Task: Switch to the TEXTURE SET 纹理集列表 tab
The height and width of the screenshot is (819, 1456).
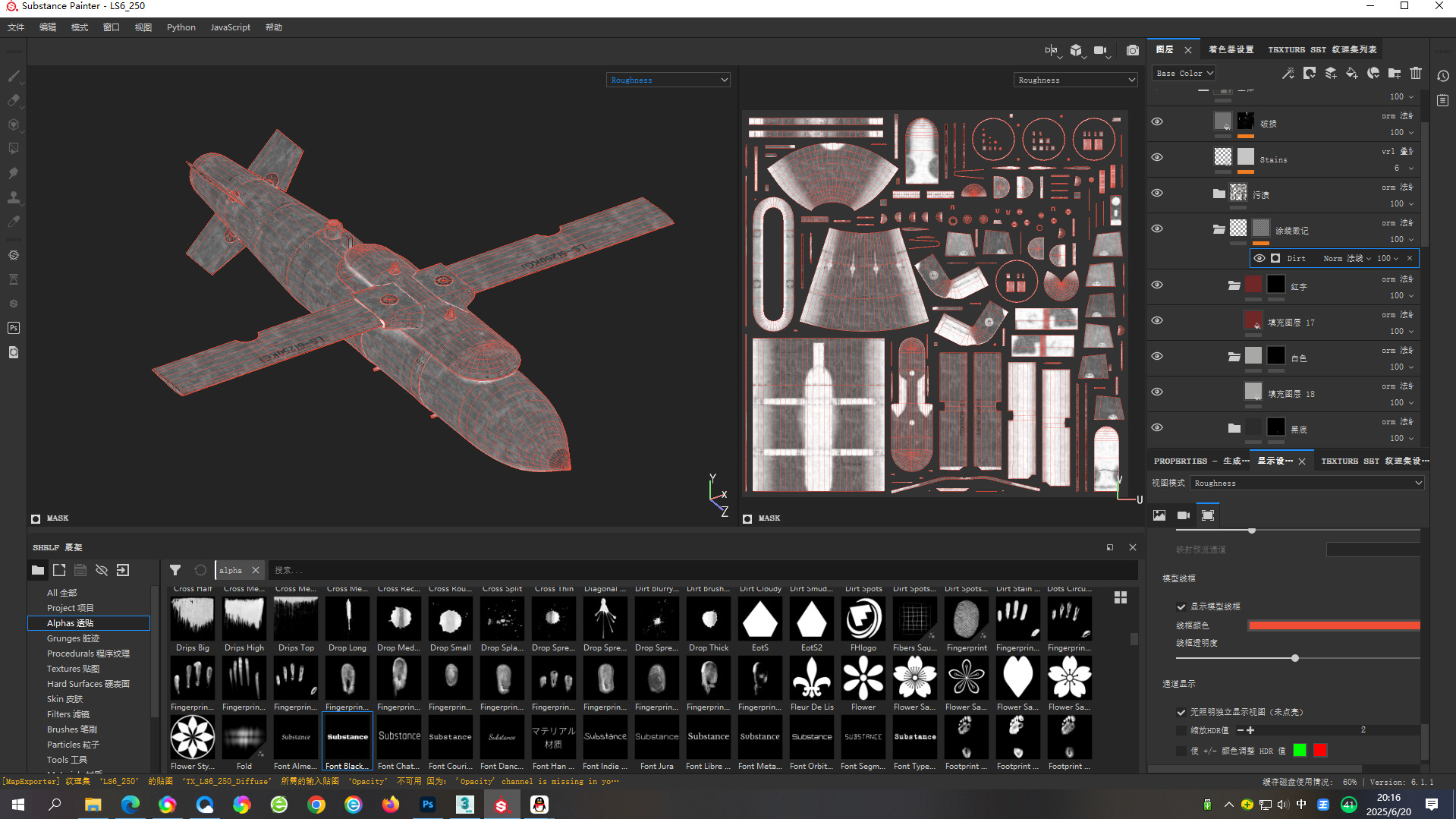Action: [1322, 49]
